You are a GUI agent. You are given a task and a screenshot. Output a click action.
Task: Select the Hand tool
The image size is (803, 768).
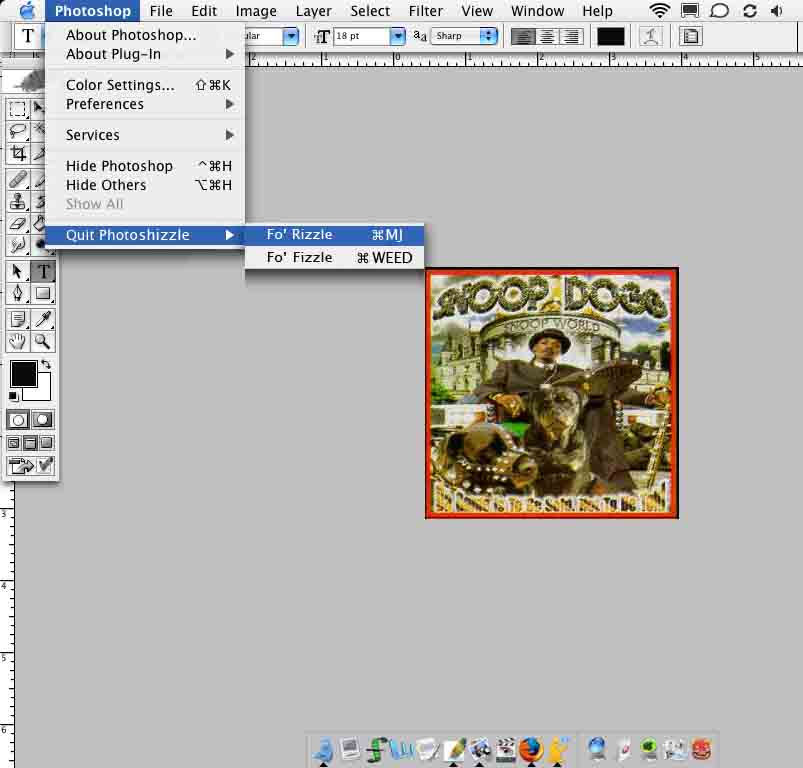[17, 341]
